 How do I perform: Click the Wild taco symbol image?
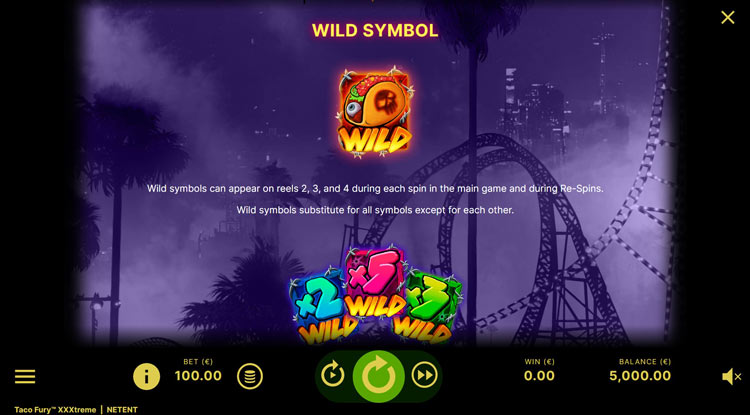pos(375,113)
